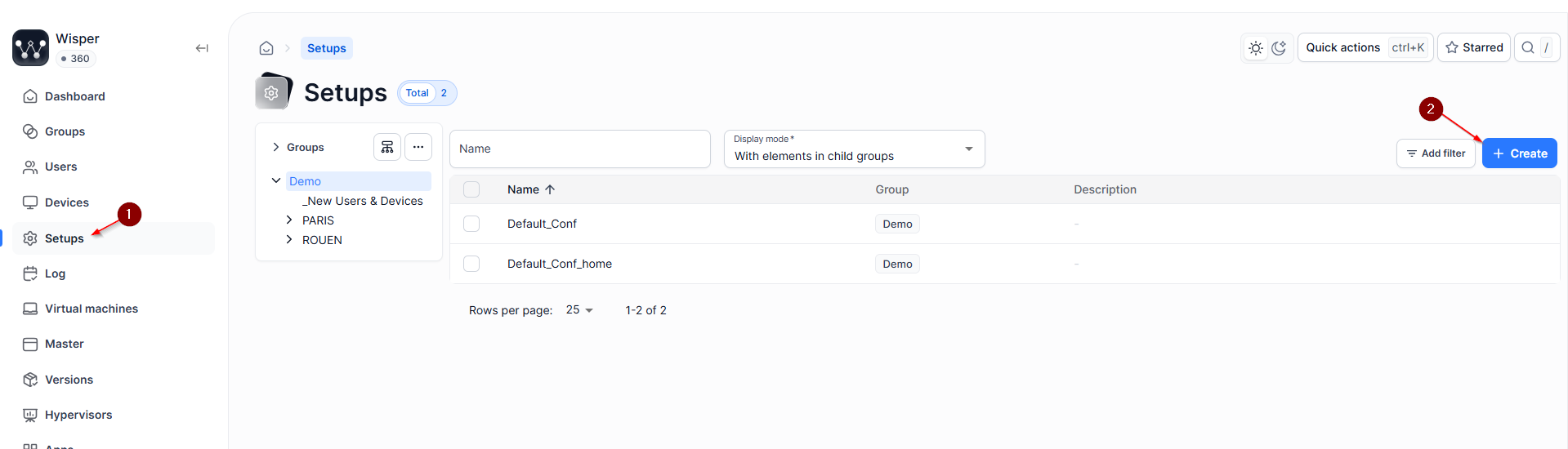This screenshot has width=1568, height=449.
Task: Collapse the Demo group node
Action: point(276,180)
